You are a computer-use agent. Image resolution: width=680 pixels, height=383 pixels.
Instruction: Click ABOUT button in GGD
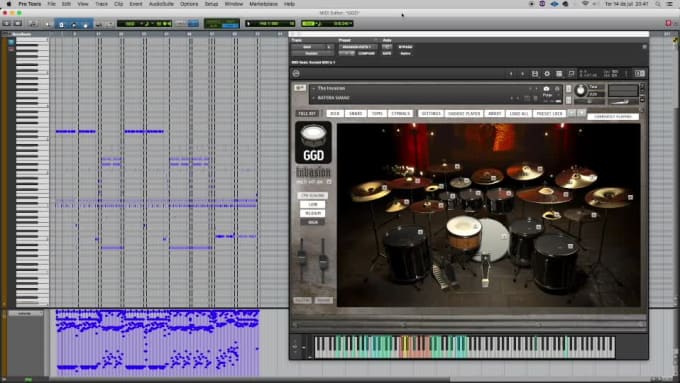click(x=494, y=114)
